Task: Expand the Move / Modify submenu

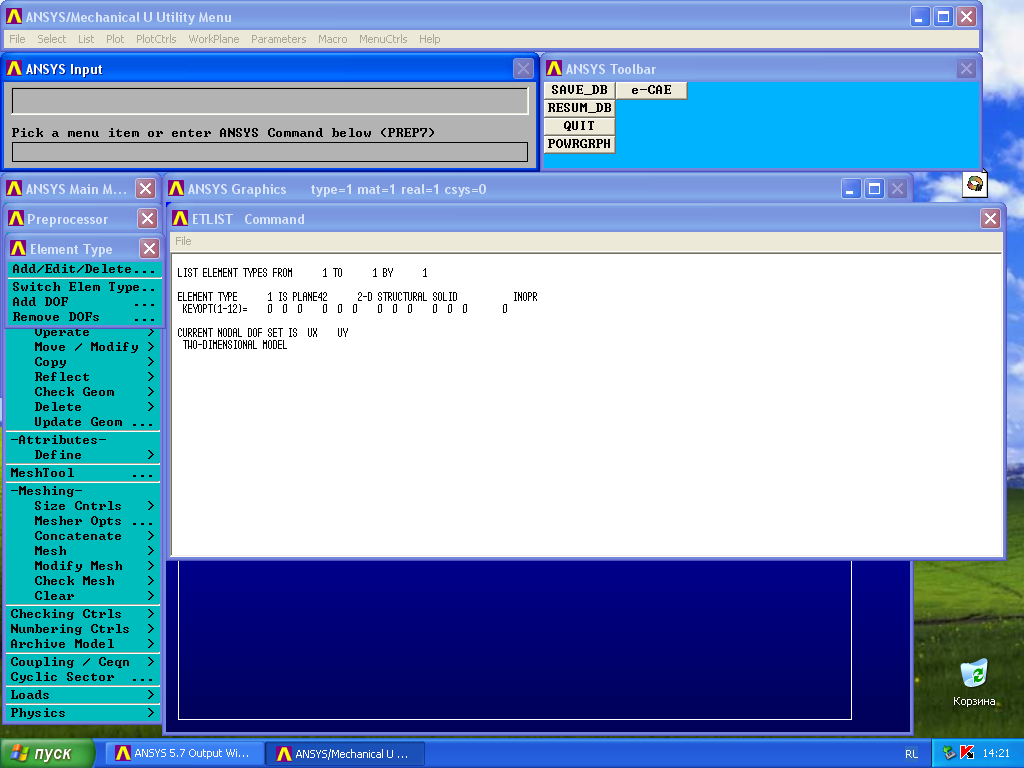Action: tap(84, 347)
